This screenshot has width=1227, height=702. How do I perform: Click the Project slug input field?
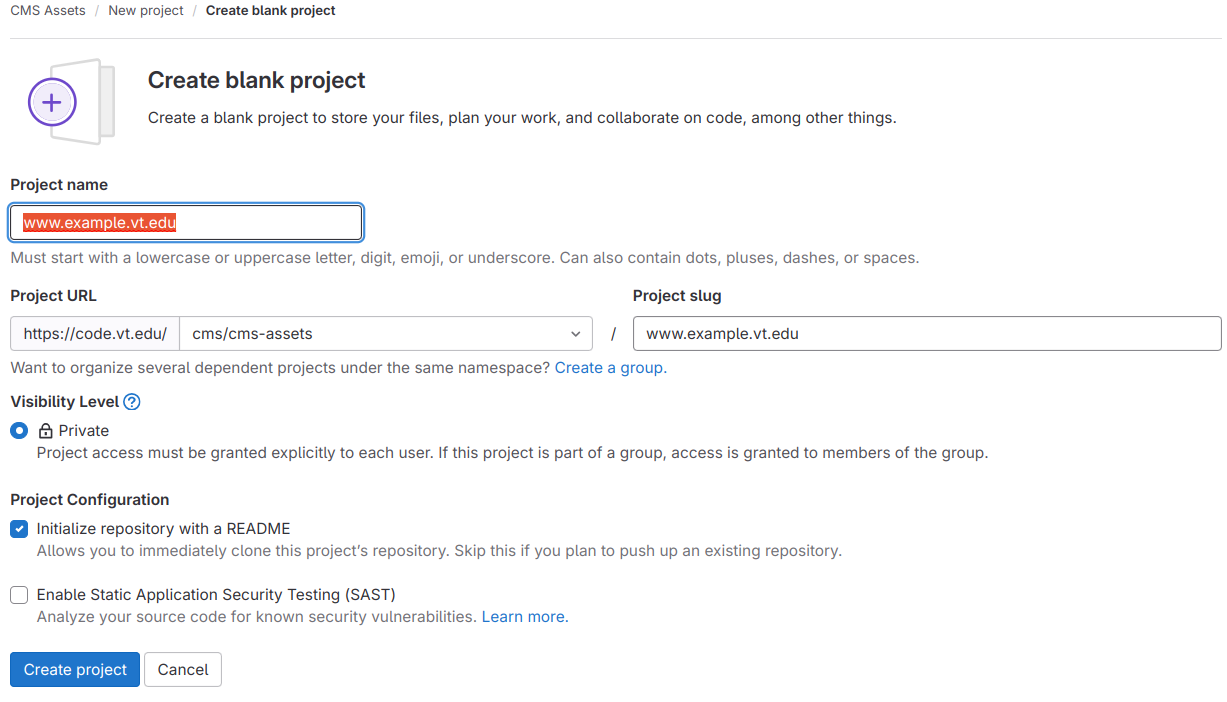(x=926, y=333)
